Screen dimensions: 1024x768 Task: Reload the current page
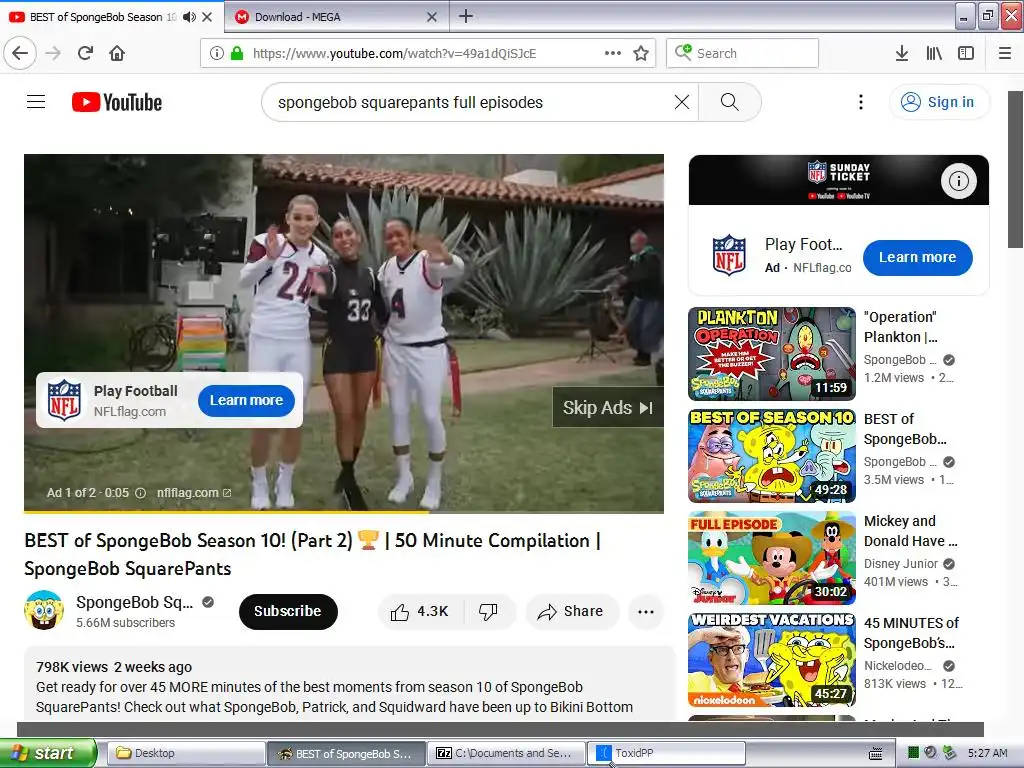point(86,53)
